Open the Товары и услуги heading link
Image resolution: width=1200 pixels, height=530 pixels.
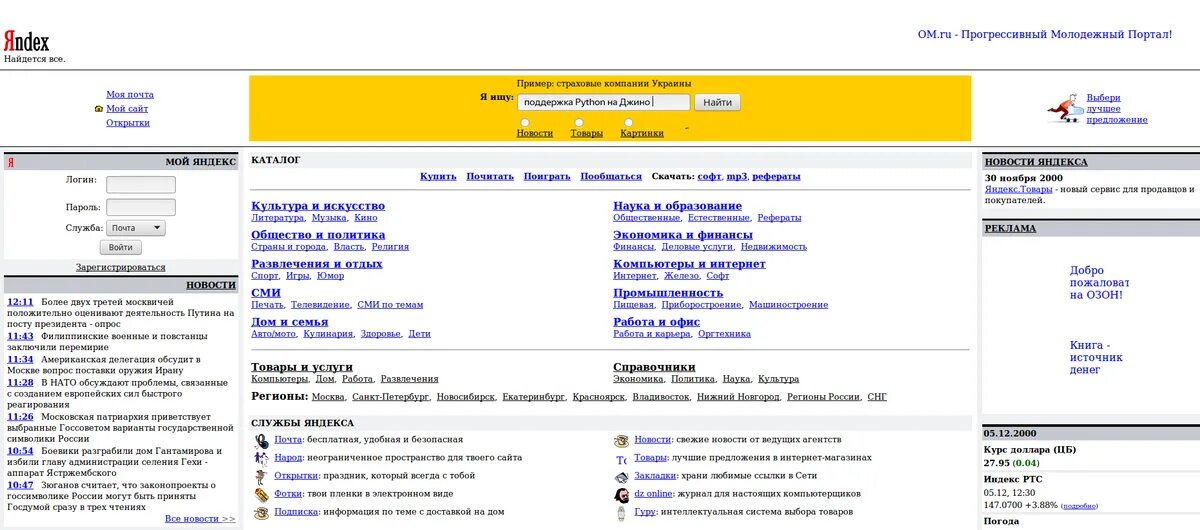302,367
